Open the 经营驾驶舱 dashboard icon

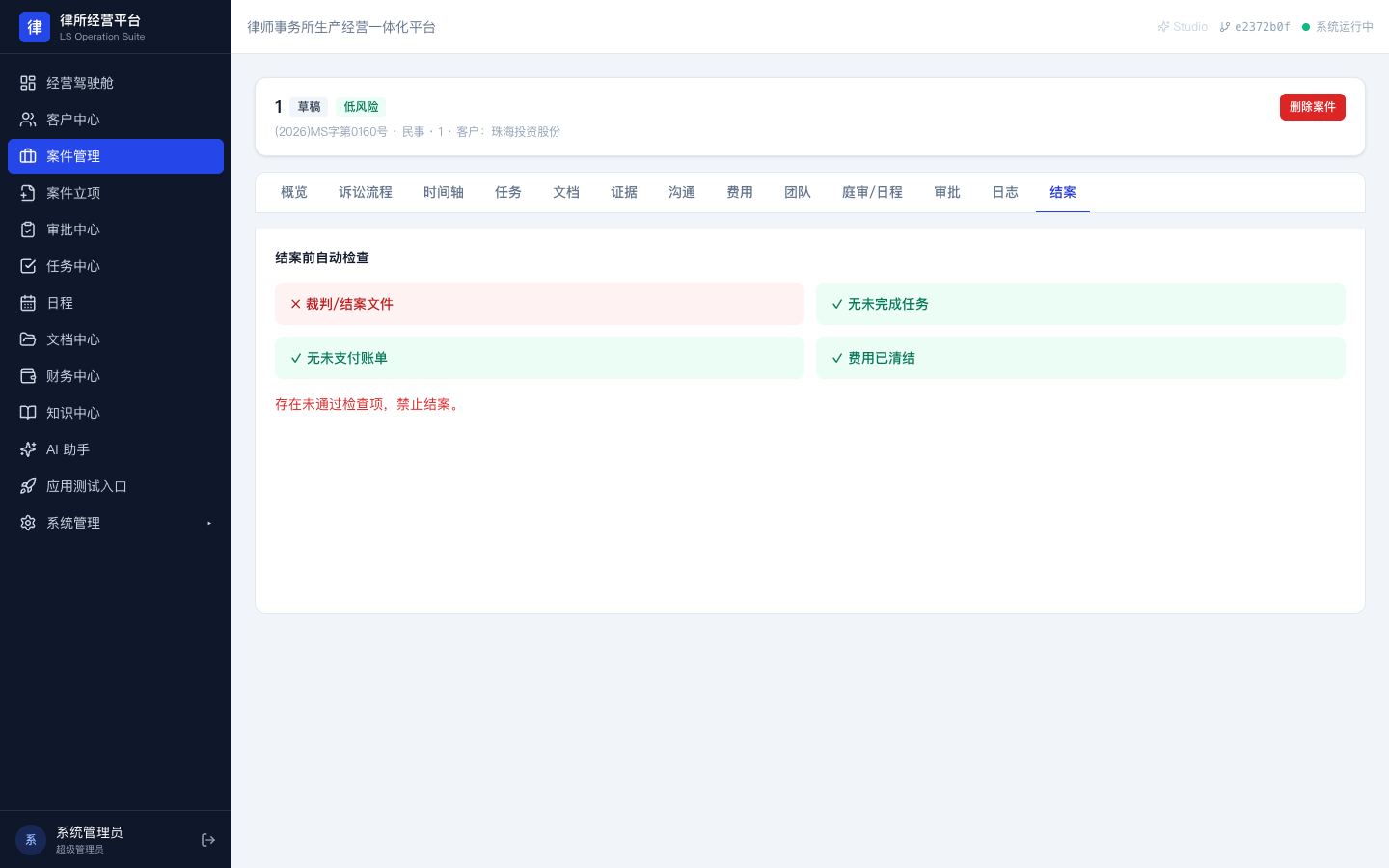28,83
